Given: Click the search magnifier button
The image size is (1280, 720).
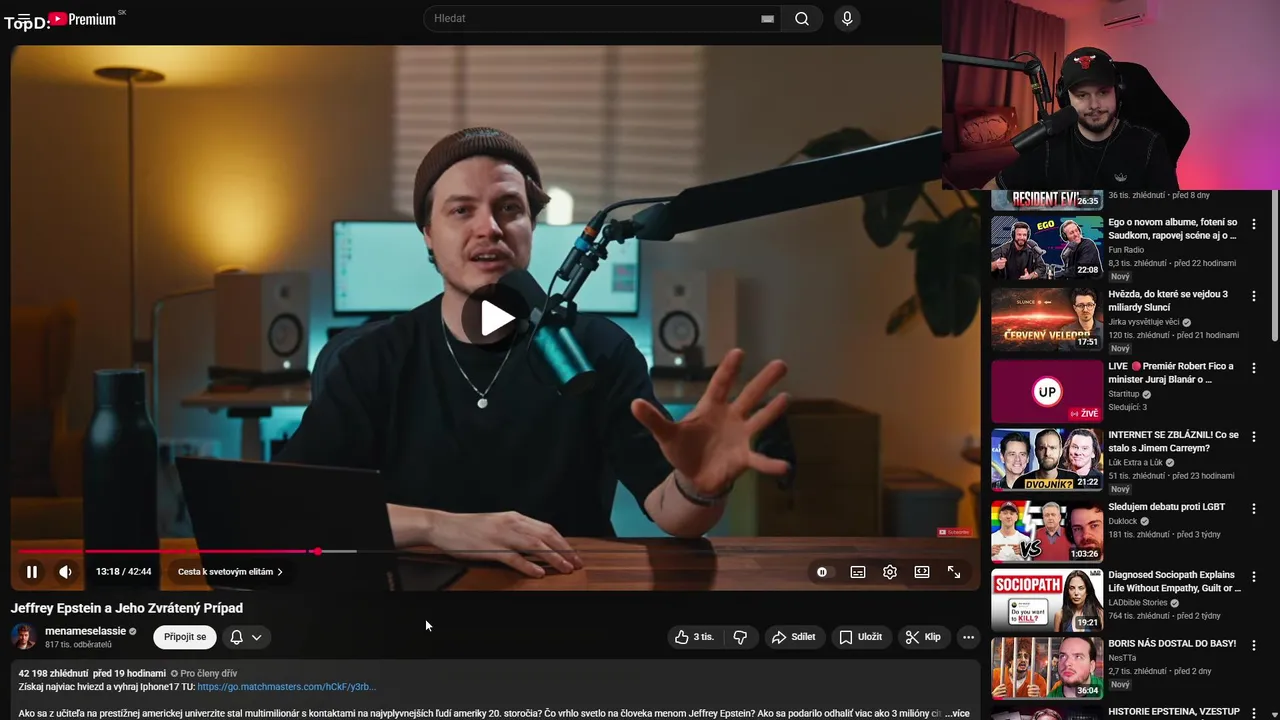Looking at the screenshot, I should (x=802, y=18).
